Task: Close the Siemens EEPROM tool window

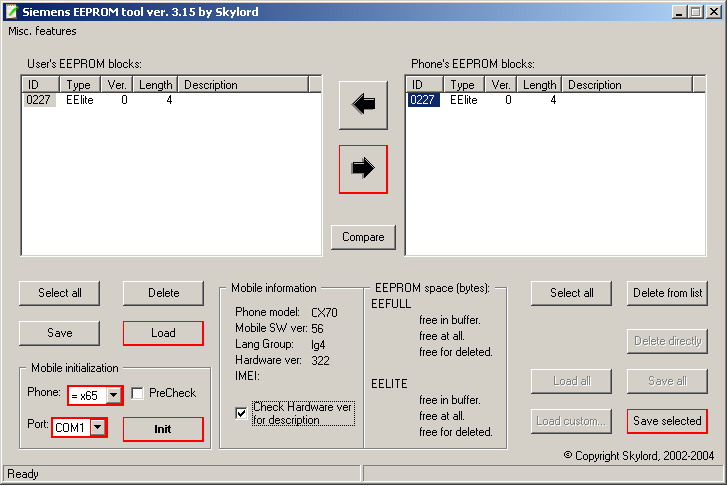Action: (x=714, y=12)
